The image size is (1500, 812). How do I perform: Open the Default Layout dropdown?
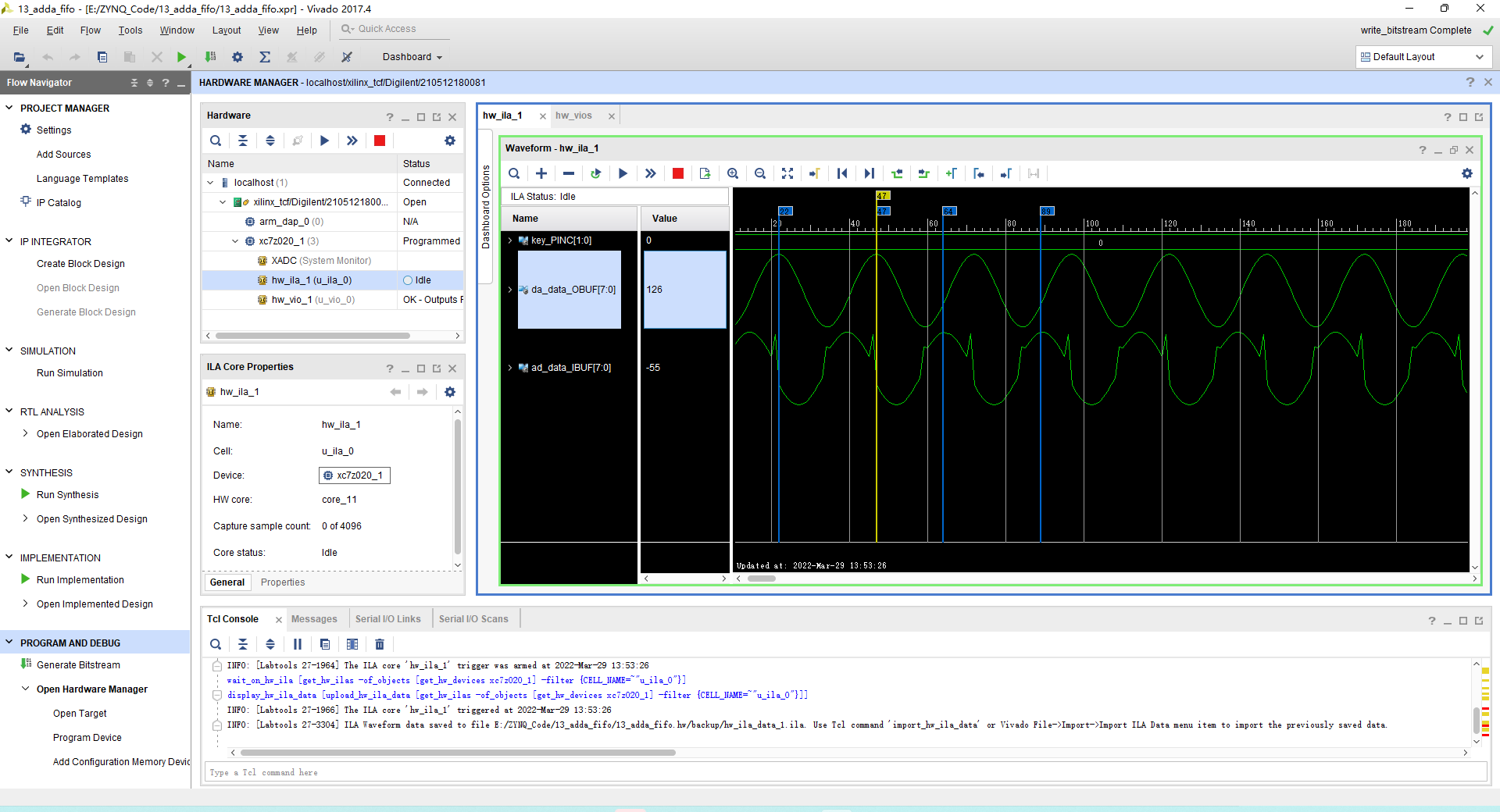click(1423, 57)
